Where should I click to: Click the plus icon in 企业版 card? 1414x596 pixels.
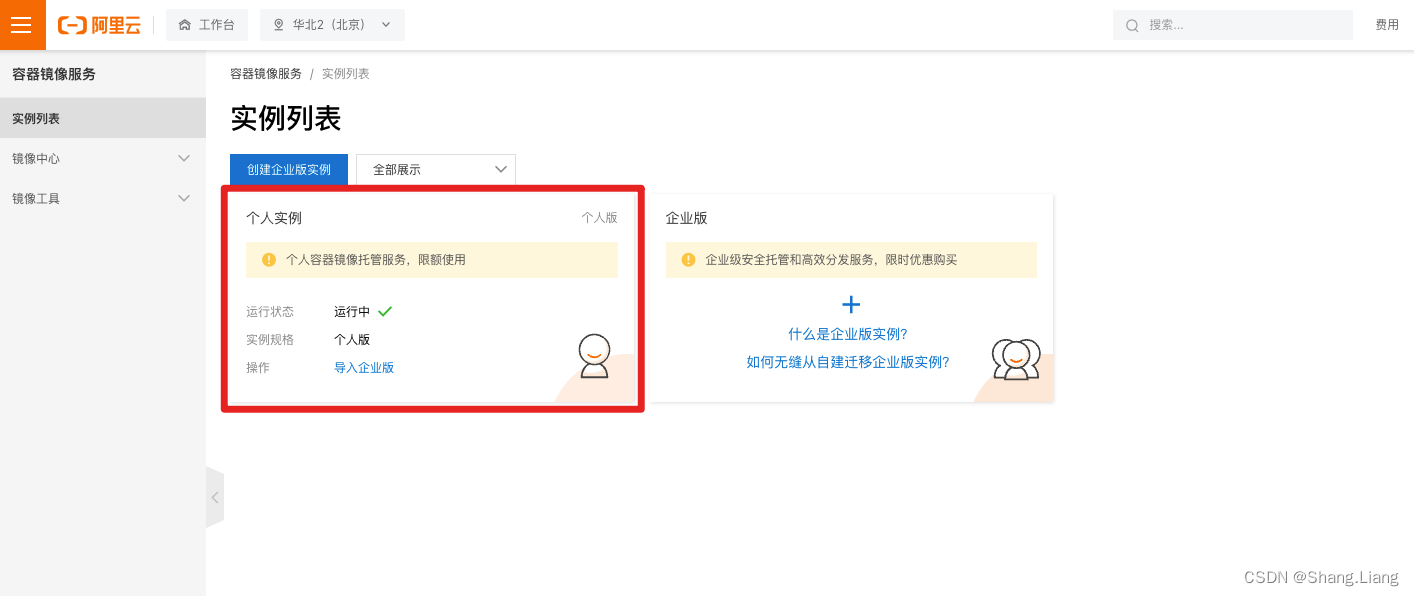click(x=851, y=304)
